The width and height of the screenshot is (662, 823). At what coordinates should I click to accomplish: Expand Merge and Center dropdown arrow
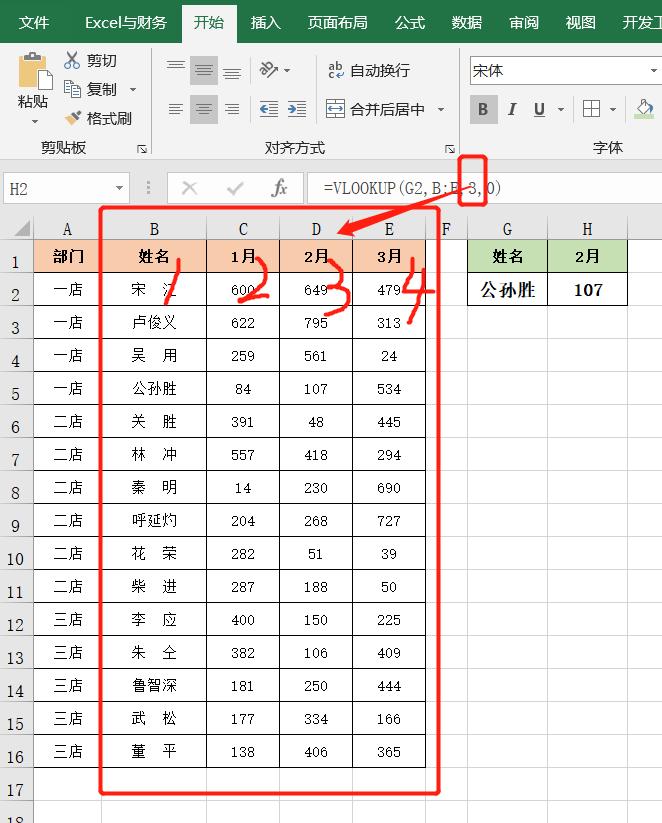pos(441,109)
